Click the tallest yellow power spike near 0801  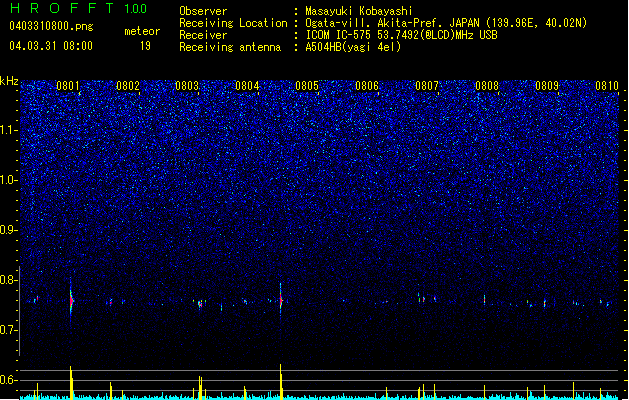(71, 383)
